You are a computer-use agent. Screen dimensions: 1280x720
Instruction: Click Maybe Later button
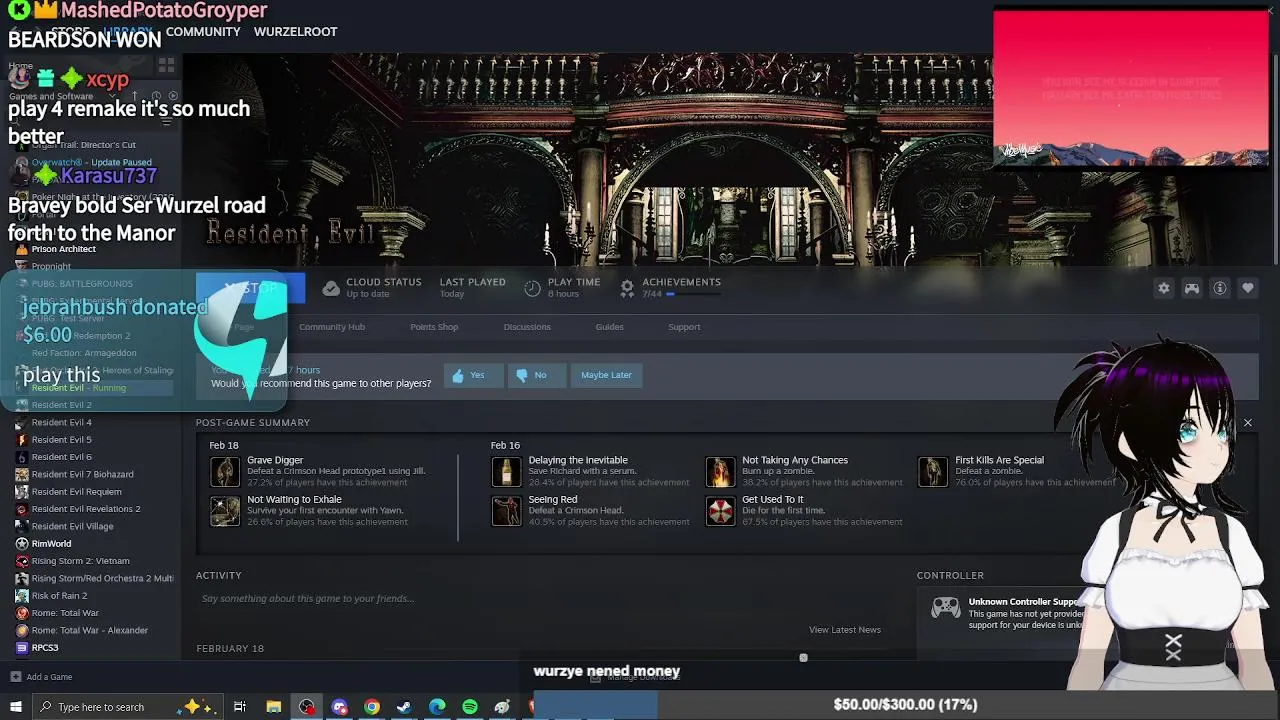point(606,375)
